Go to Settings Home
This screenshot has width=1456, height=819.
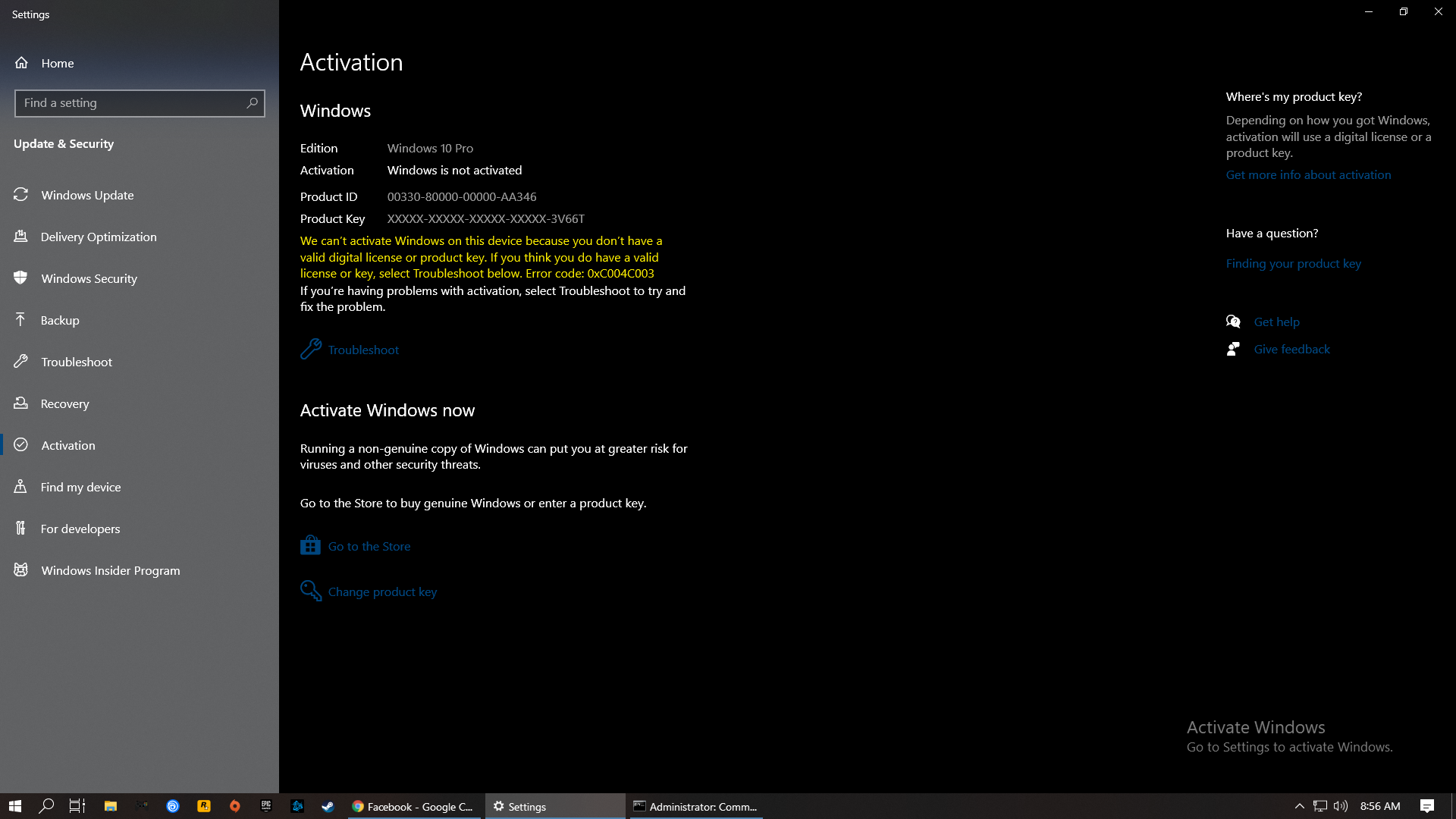pos(44,63)
